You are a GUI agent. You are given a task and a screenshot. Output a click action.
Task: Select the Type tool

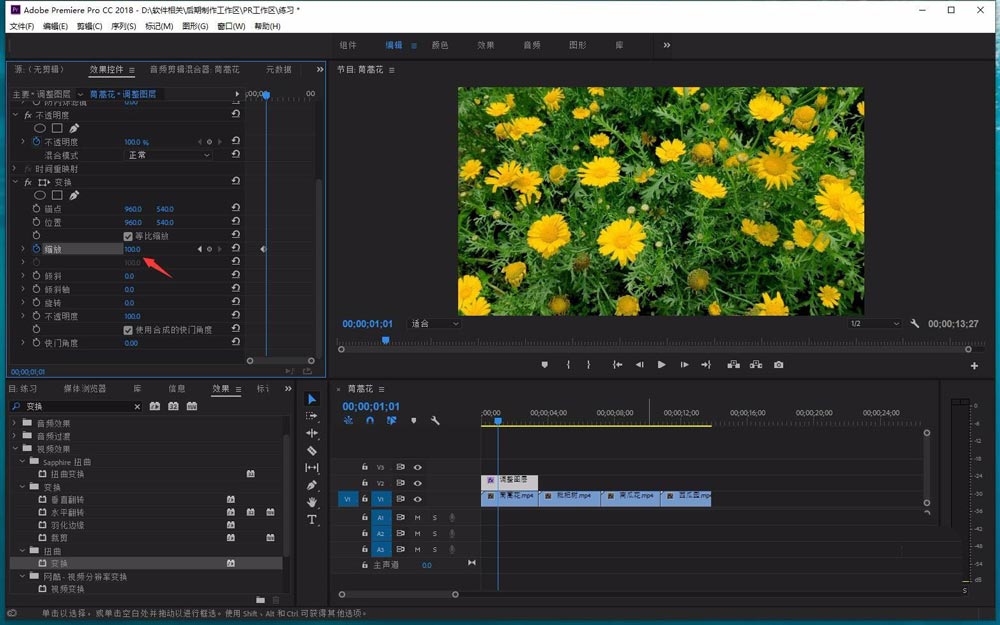click(312, 520)
